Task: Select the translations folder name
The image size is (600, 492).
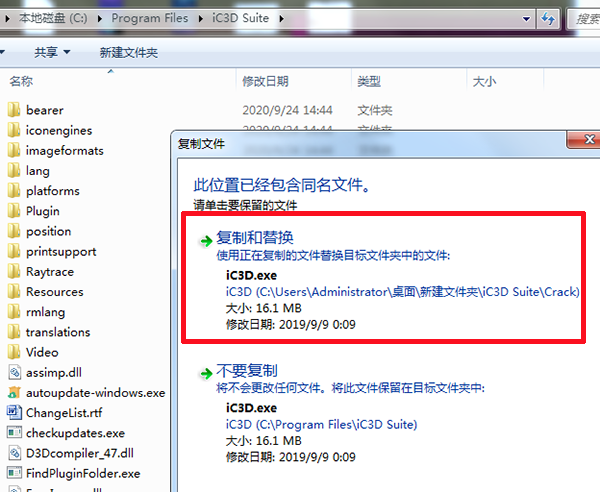Action: tap(58, 332)
